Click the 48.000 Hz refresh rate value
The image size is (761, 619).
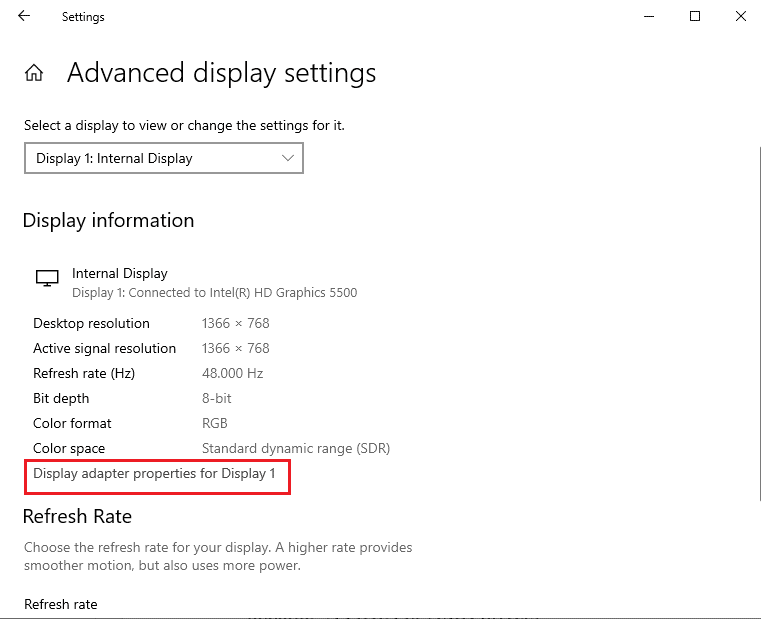coord(232,373)
